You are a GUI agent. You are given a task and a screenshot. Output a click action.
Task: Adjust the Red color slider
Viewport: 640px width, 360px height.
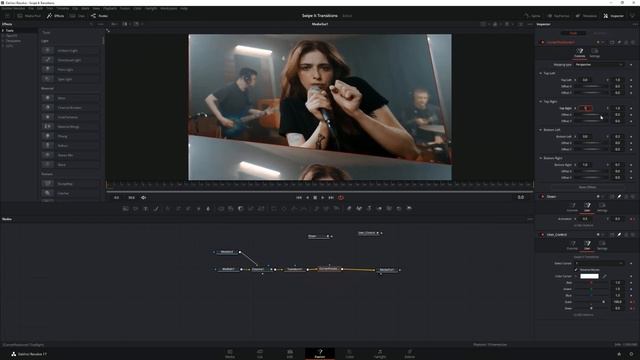pyautogui.click(x=591, y=282)
